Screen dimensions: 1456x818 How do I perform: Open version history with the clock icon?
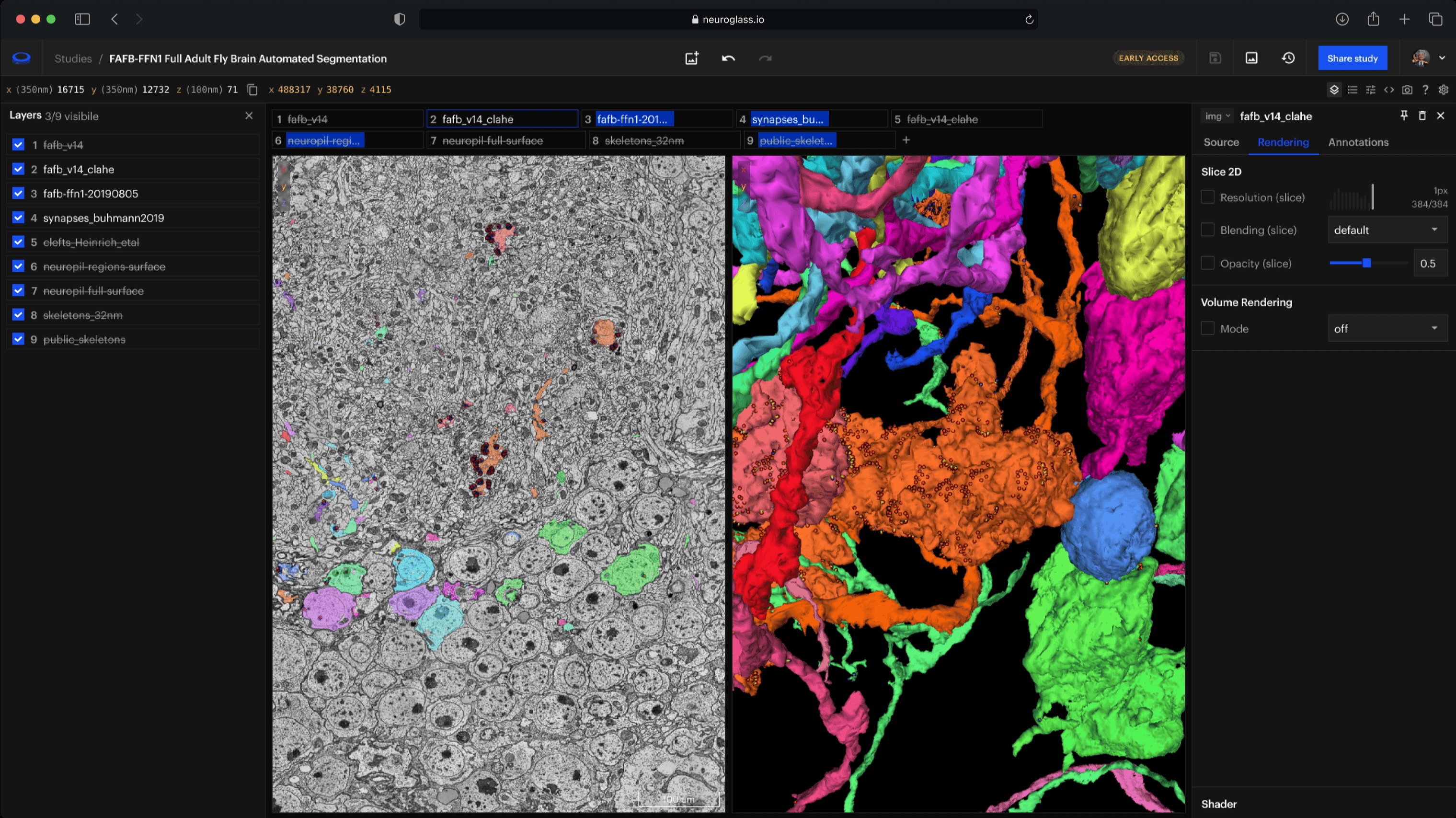(1289, 58)
